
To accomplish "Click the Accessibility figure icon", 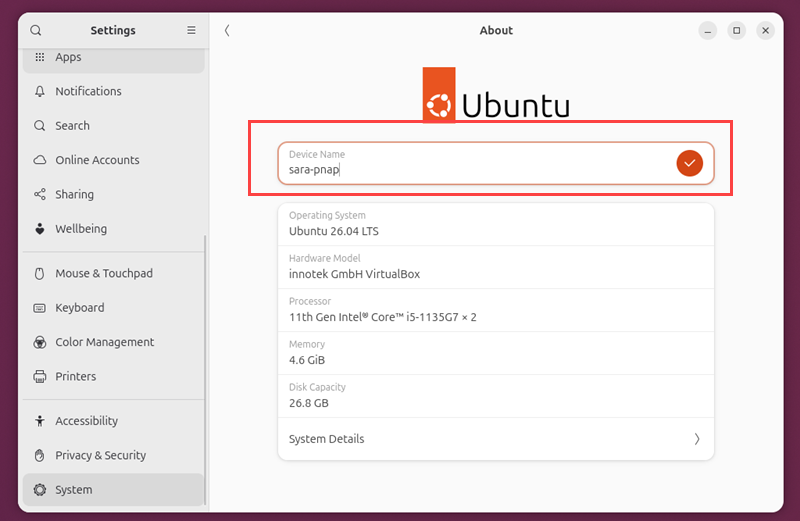I will 40,421.
